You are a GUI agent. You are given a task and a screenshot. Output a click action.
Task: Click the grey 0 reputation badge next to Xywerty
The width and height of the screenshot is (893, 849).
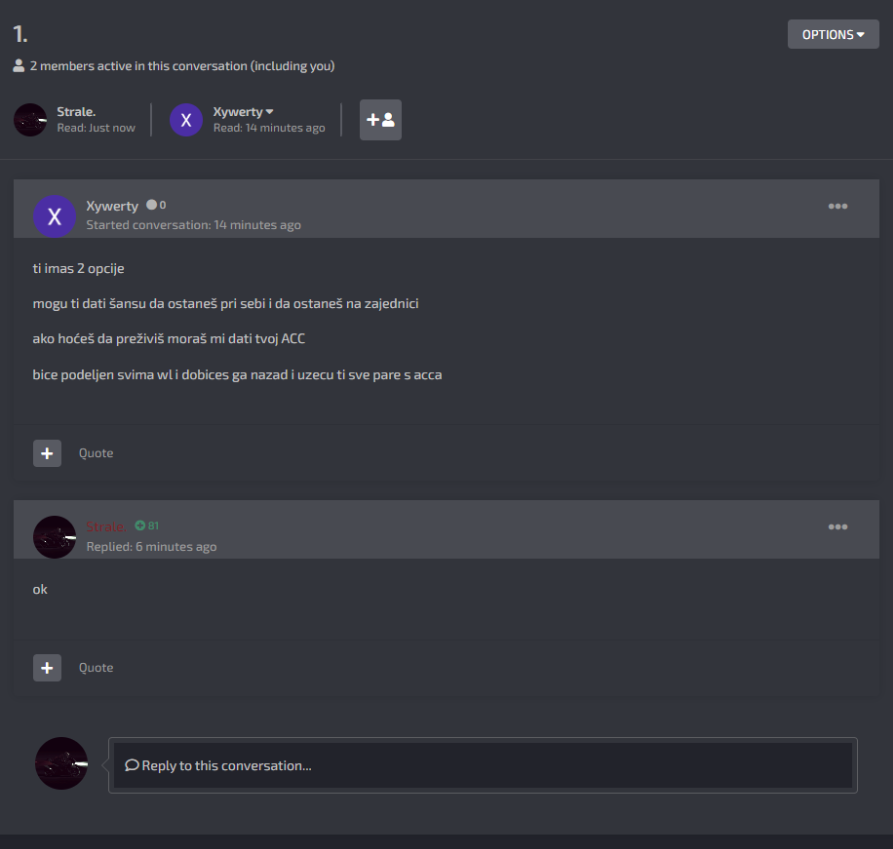[x=156, y=205]
